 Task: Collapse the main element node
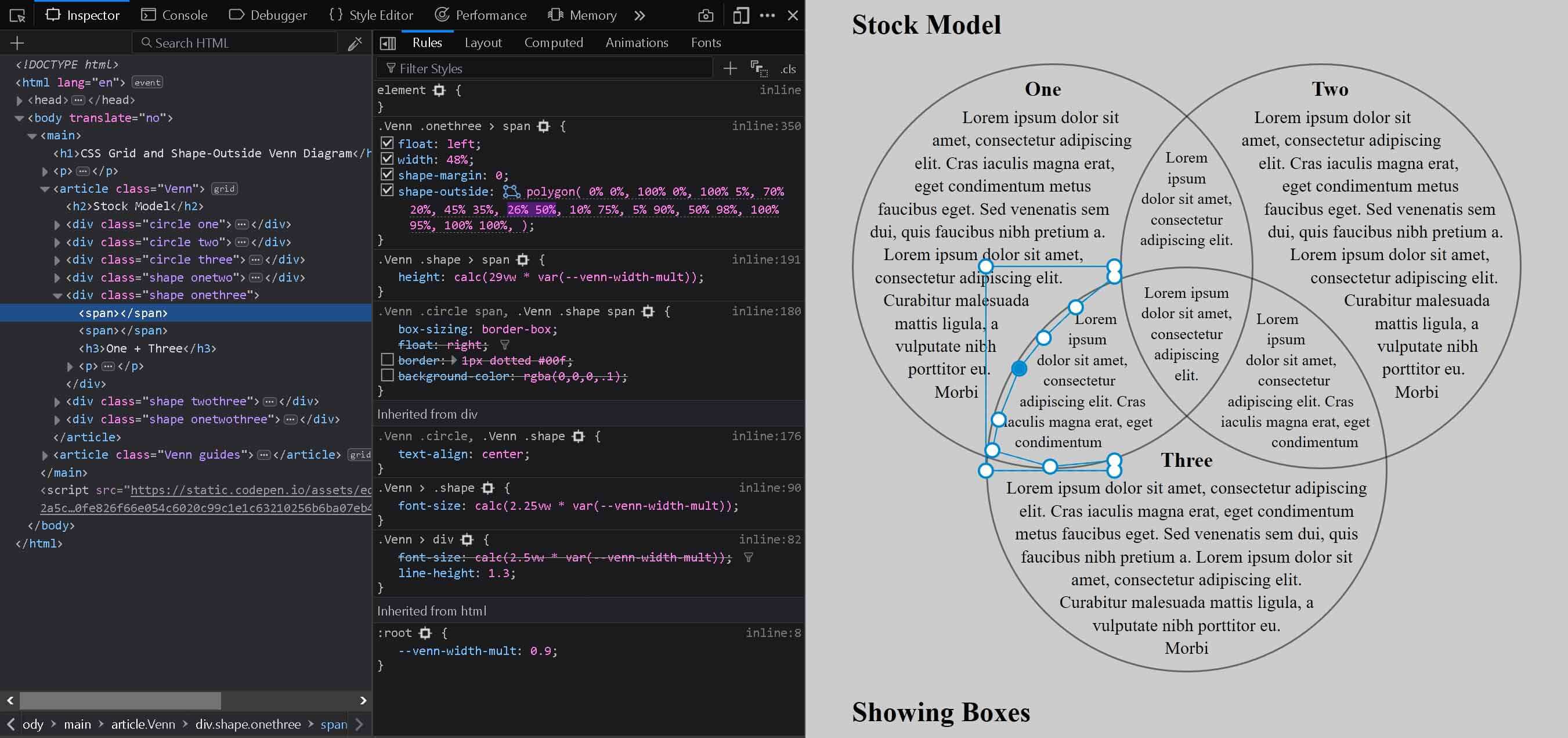click(32, 136)
